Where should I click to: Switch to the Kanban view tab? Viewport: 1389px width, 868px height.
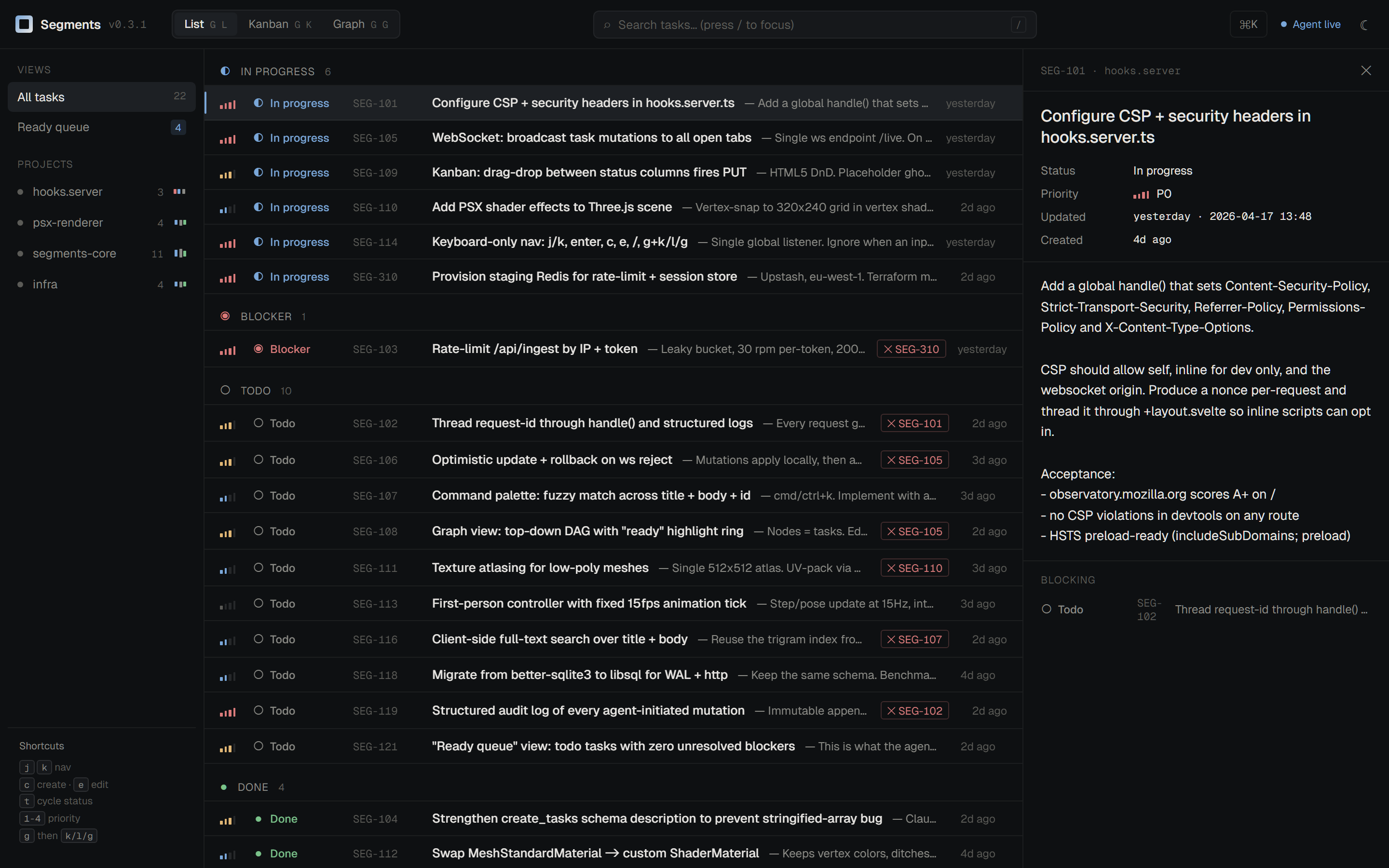click(x=280, y=24)
